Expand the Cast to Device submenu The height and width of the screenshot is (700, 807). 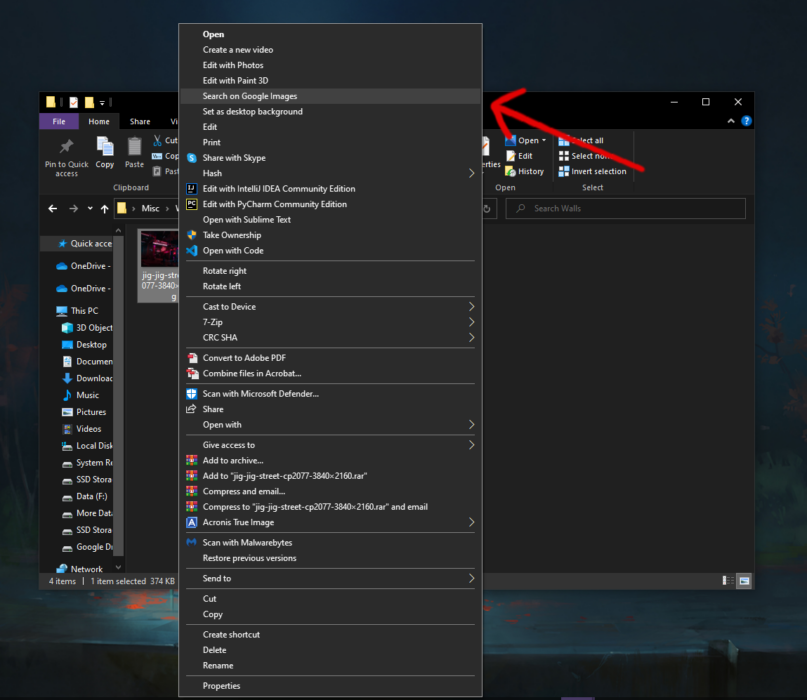tap(471, 307)
